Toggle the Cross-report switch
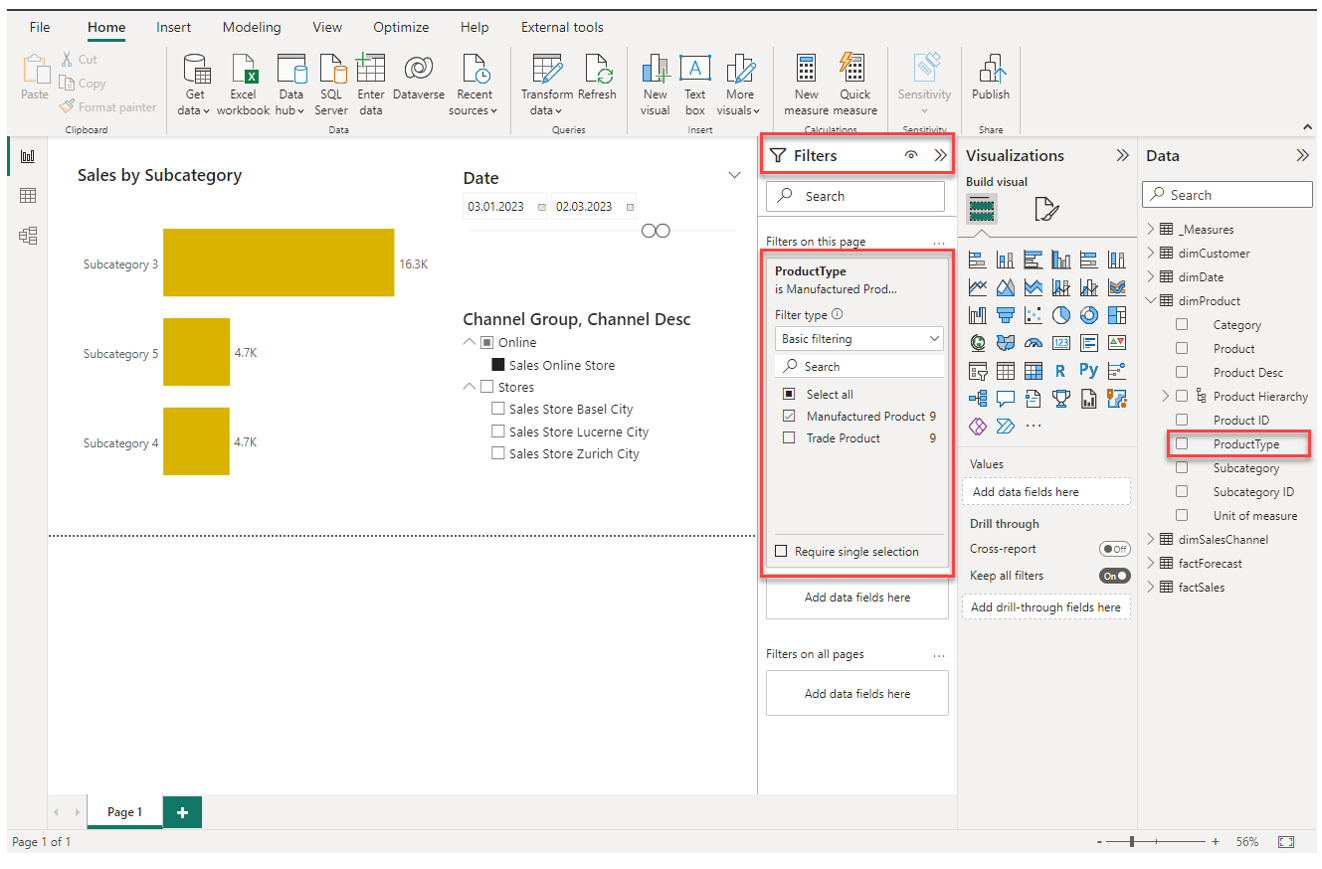 (x=1114, y=549)
